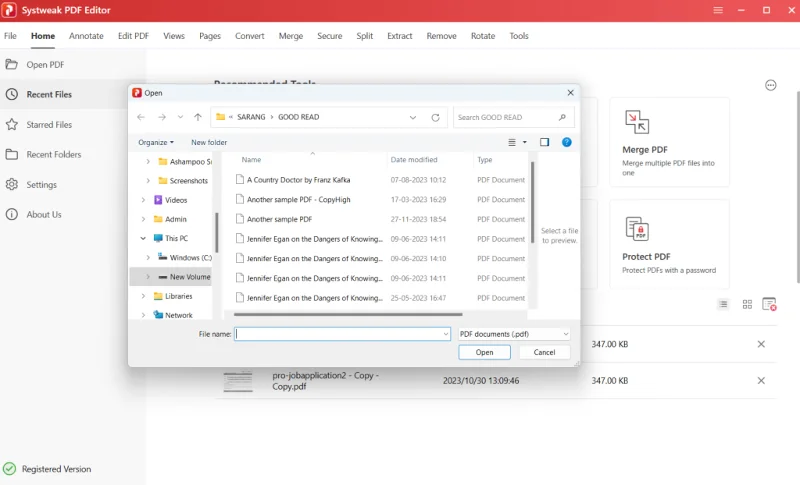The height and width of the screenshot is (485, 800).
Task: Click the Cancel button in dialog
Action: (x=544, y=352)
